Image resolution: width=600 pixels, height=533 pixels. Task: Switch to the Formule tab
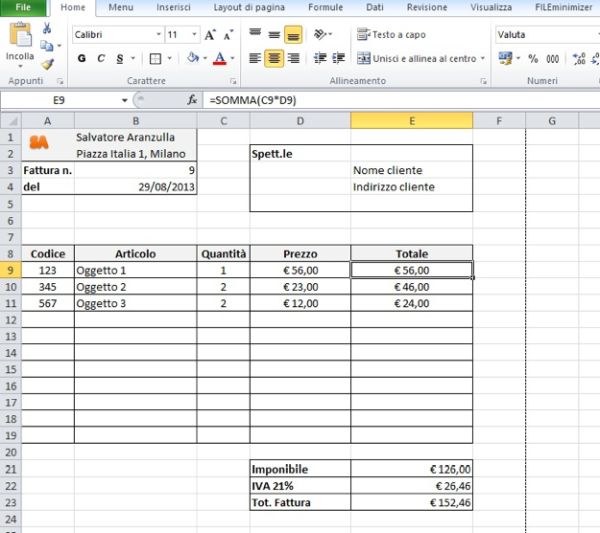tap(325, 7)
